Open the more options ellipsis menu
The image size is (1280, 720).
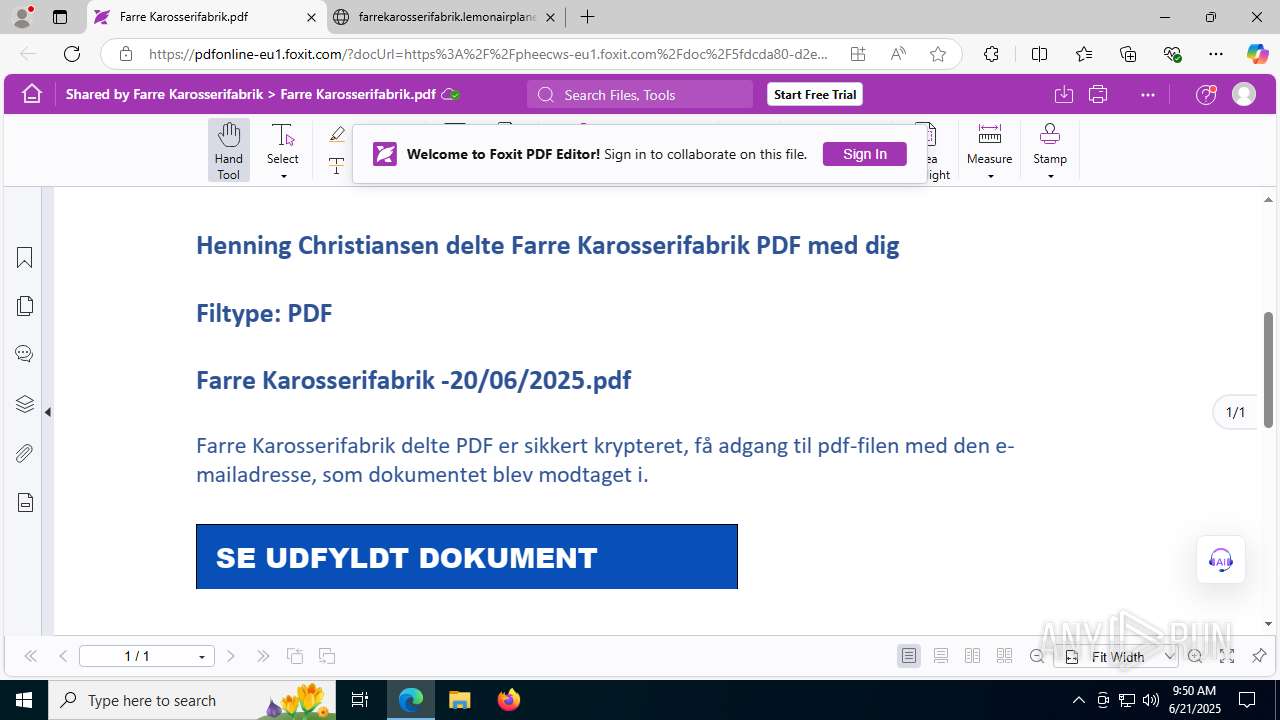1147,94
